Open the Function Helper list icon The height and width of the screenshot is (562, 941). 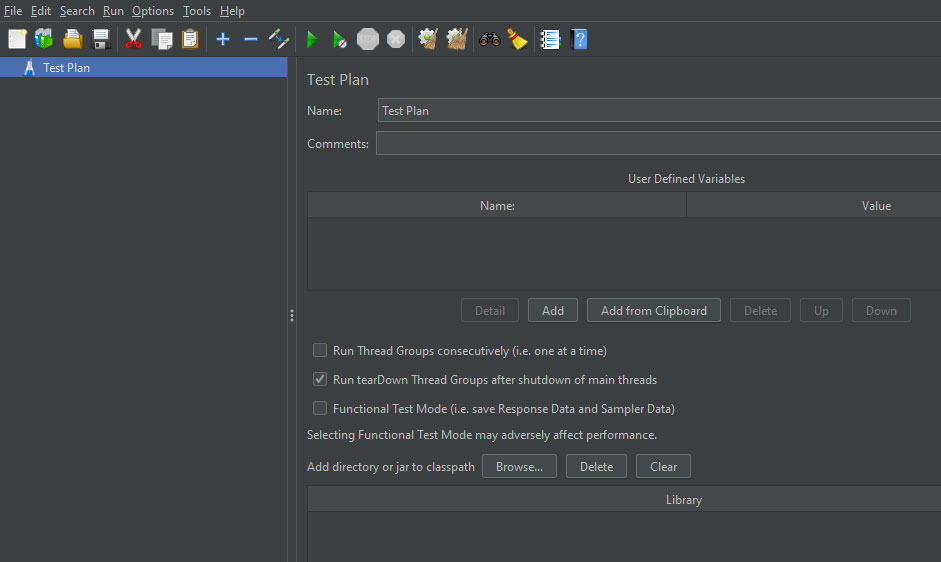click(x=550, y=40)
